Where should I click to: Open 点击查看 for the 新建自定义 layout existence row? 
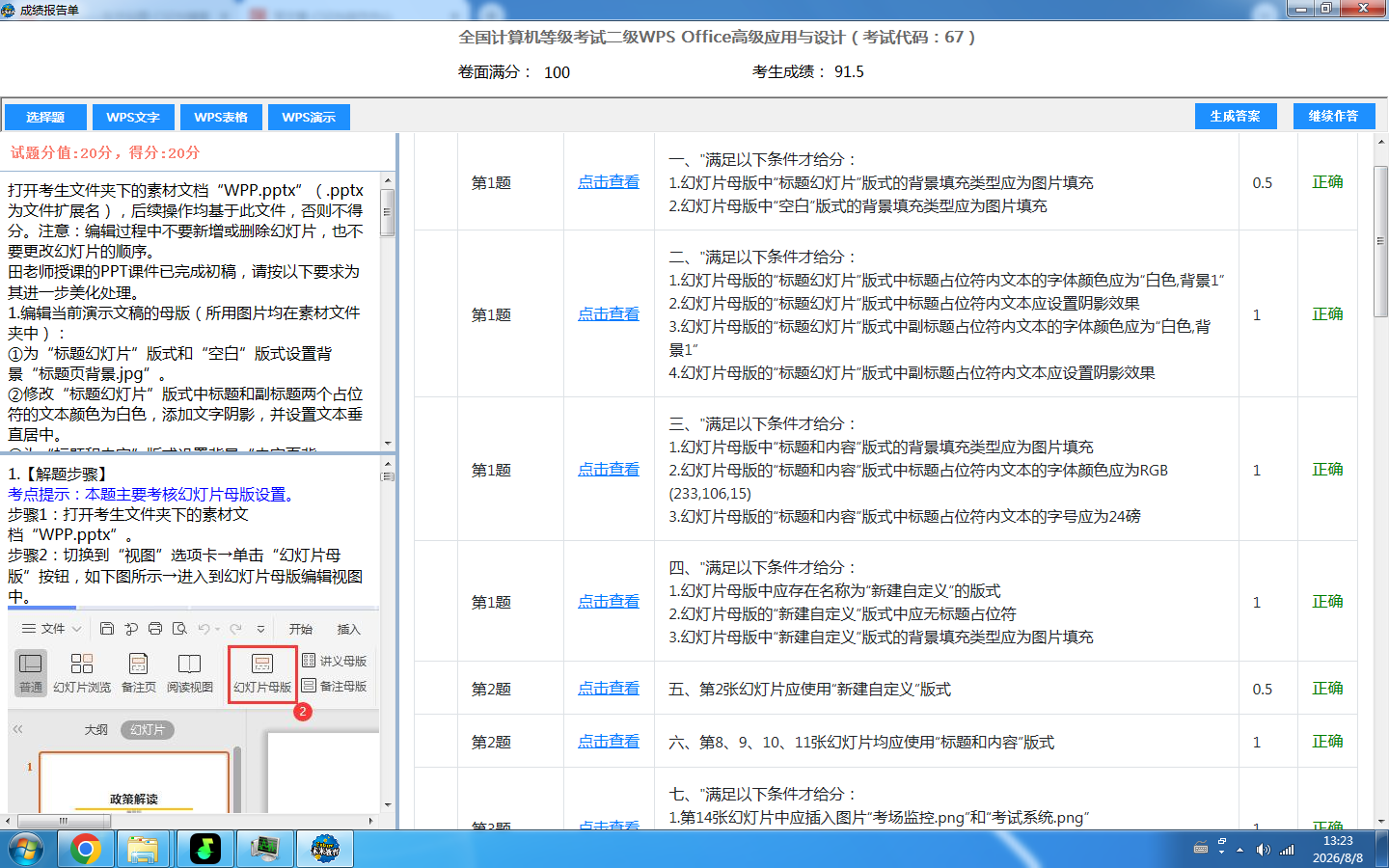pos(609,602)
